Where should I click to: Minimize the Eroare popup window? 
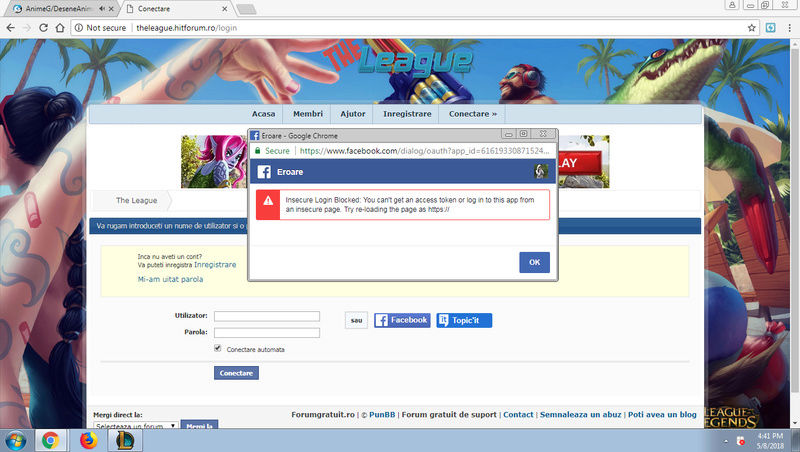point(508,134)
